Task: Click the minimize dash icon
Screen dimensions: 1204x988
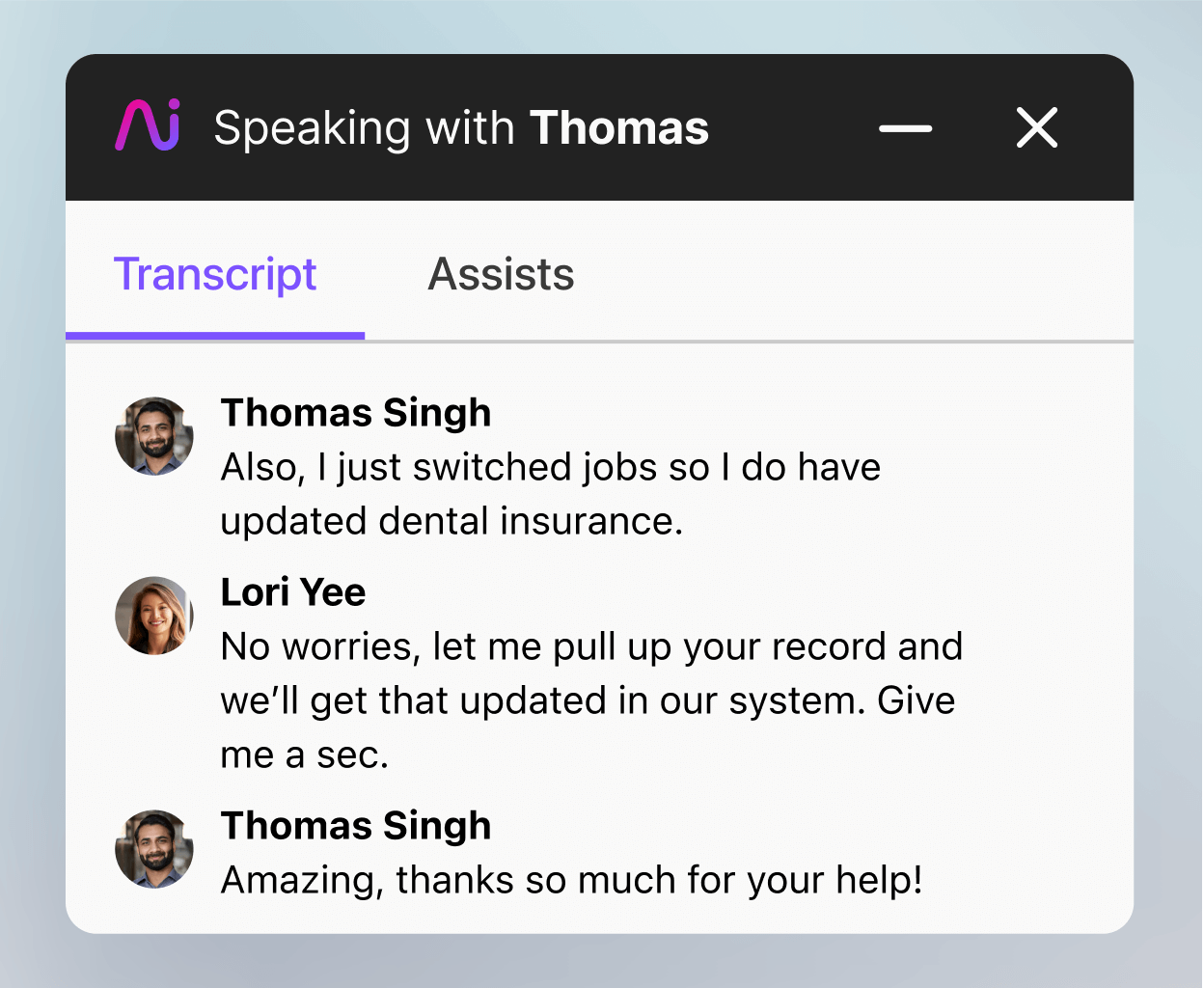Action: tap(905, 126)
